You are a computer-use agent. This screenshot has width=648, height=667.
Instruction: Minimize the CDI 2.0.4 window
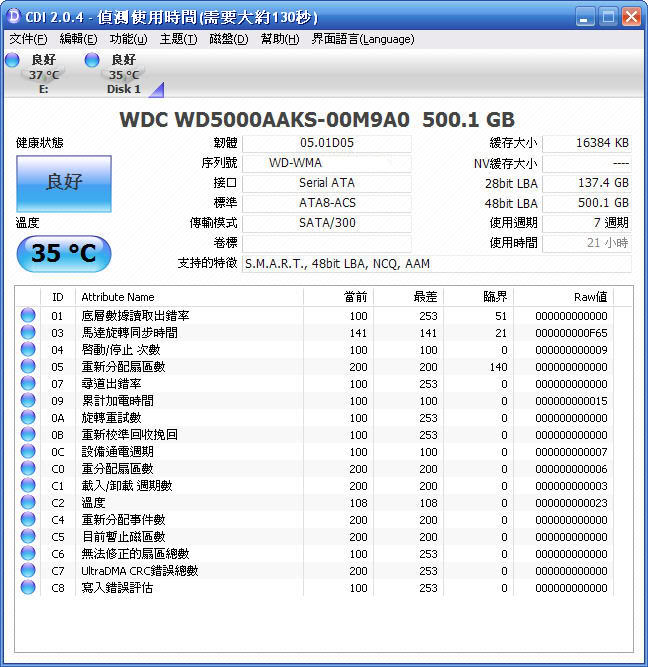point(585,17)
